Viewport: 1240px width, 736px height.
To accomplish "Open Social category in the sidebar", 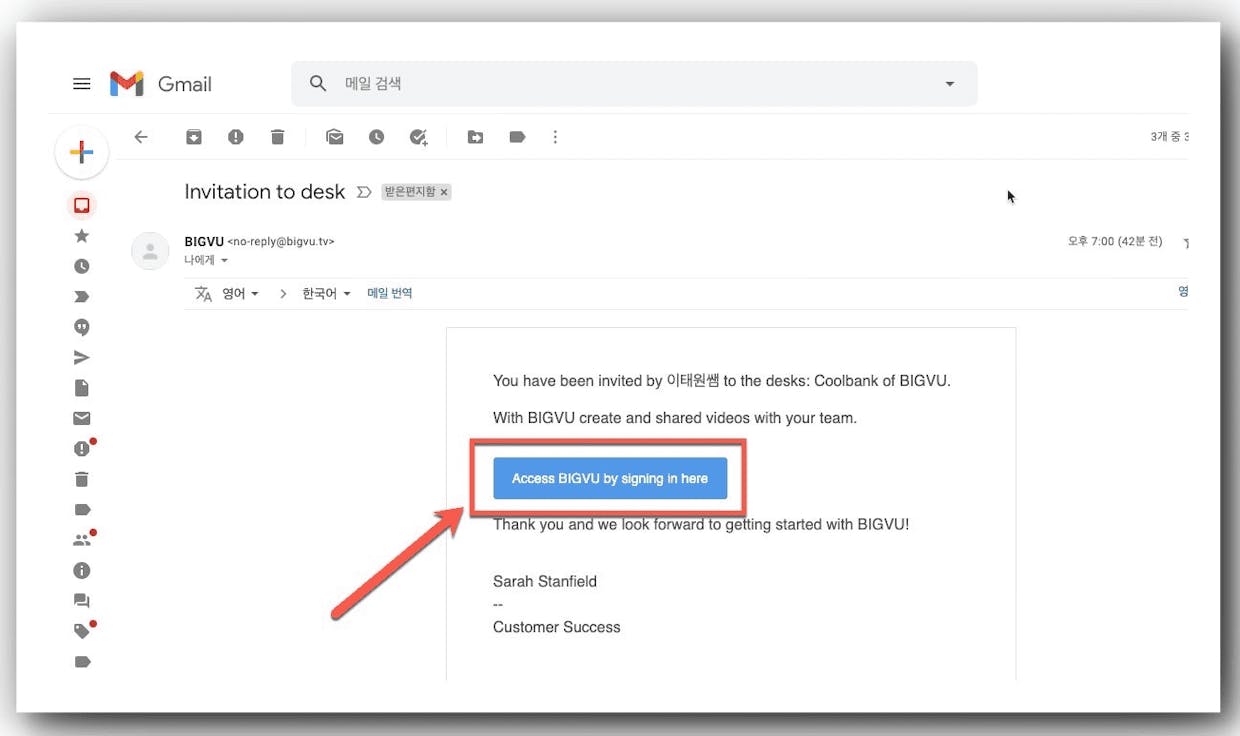I will 83,539.
